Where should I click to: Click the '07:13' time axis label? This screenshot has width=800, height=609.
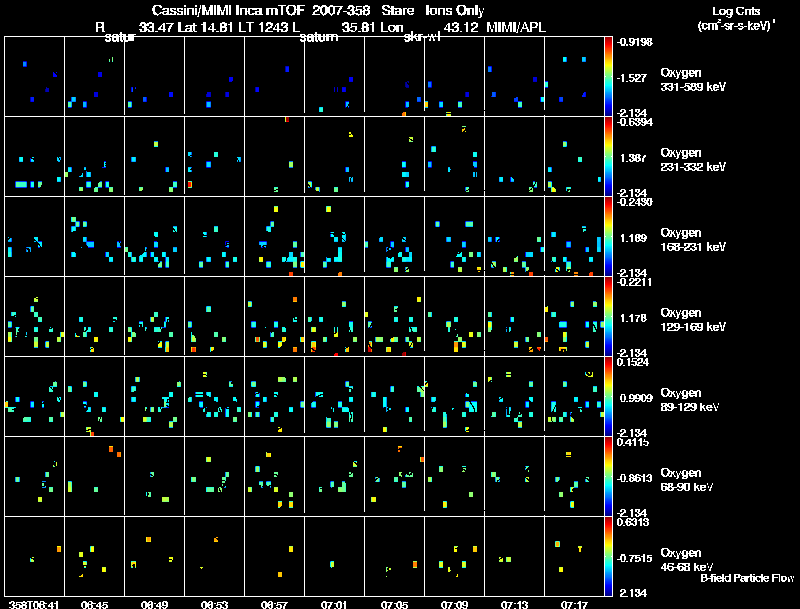[514, 604]
